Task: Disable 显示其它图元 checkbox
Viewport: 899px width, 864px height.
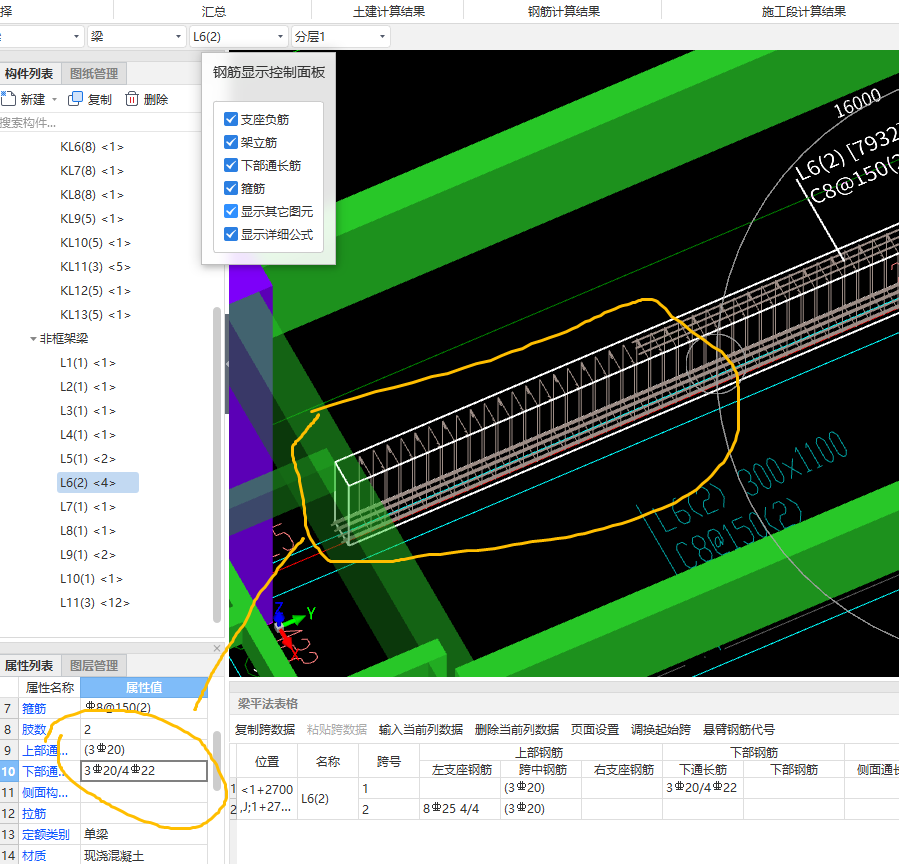Action: point(231,211)
